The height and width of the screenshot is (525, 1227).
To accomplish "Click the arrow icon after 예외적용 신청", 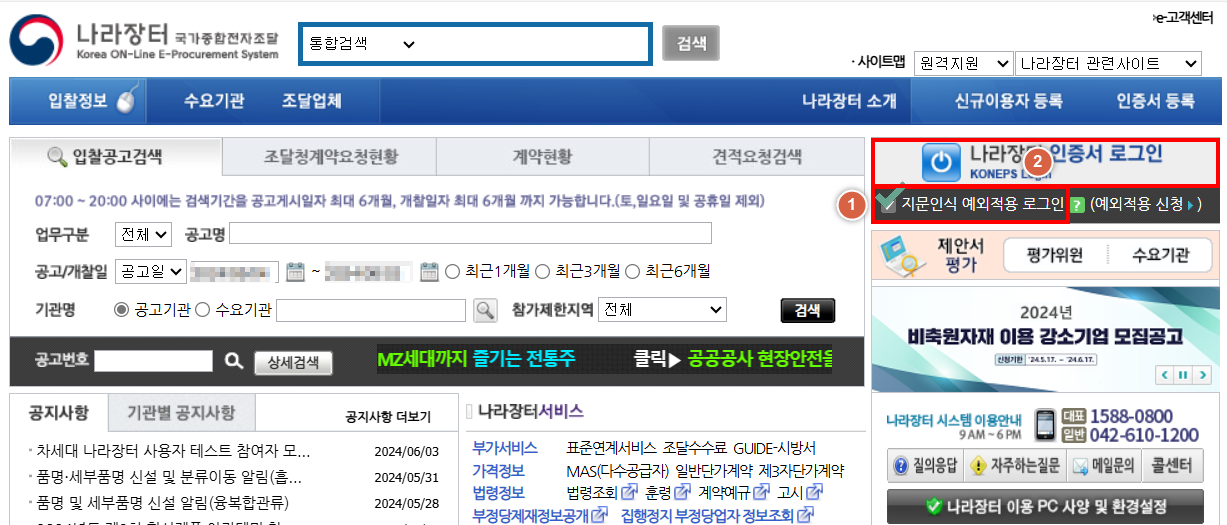I will point(1190,204).
